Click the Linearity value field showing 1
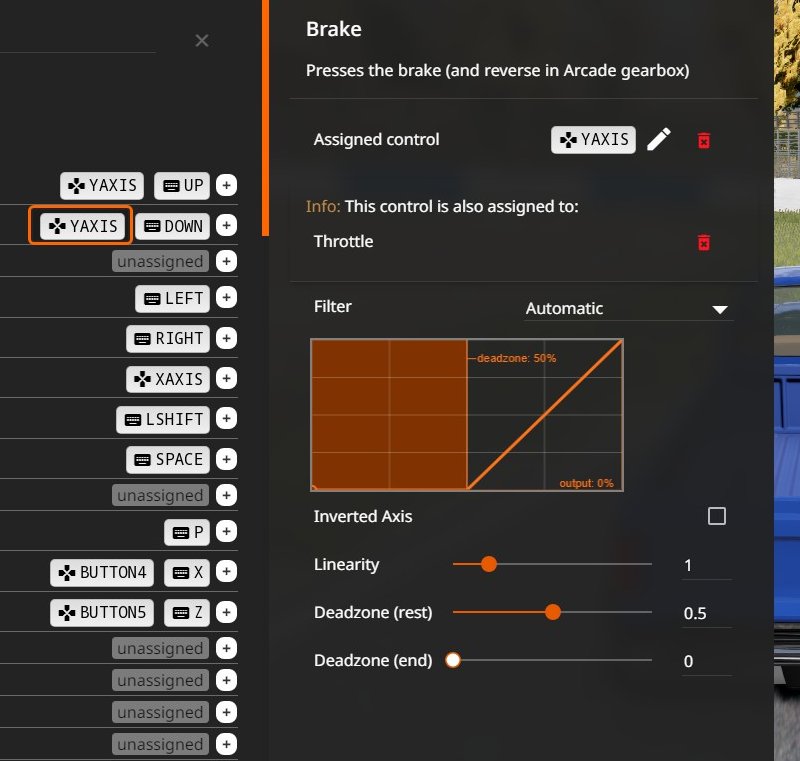Viewport: 800px width, 761px height. click(x=707, y=565)
